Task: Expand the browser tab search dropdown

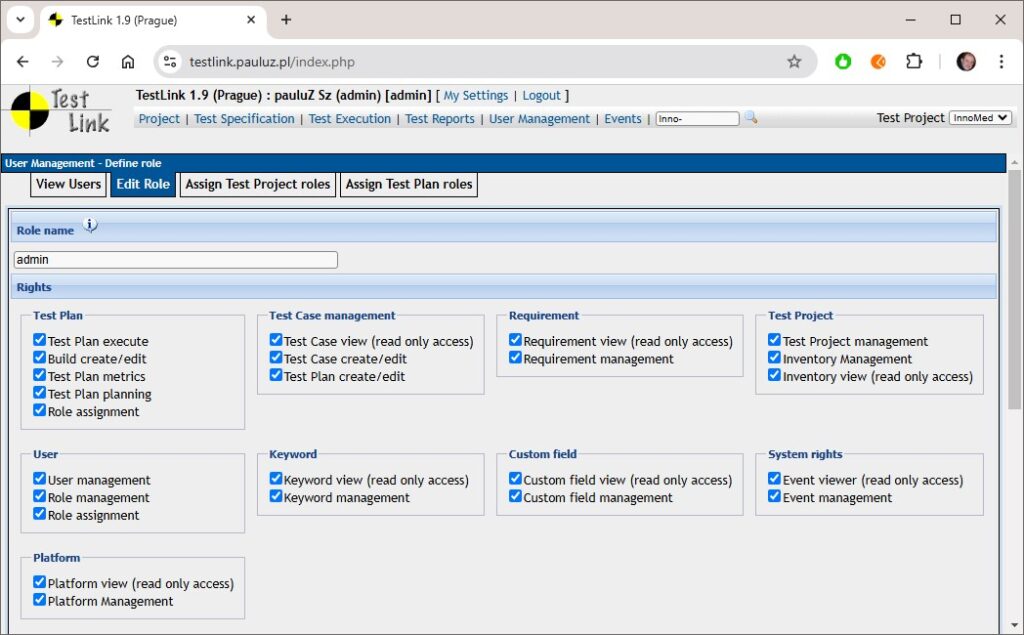Action: coord(20,20)
